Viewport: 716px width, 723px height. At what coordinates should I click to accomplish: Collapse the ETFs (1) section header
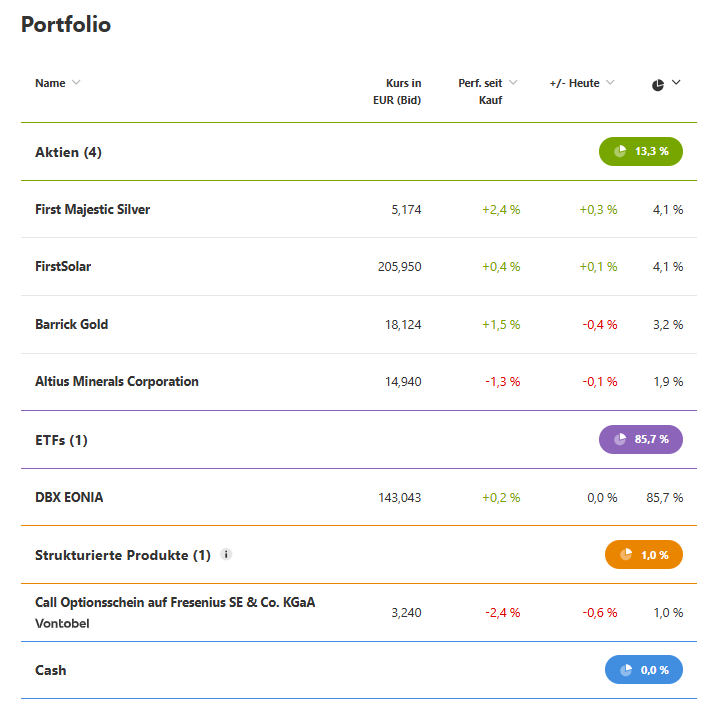point(61,440)
